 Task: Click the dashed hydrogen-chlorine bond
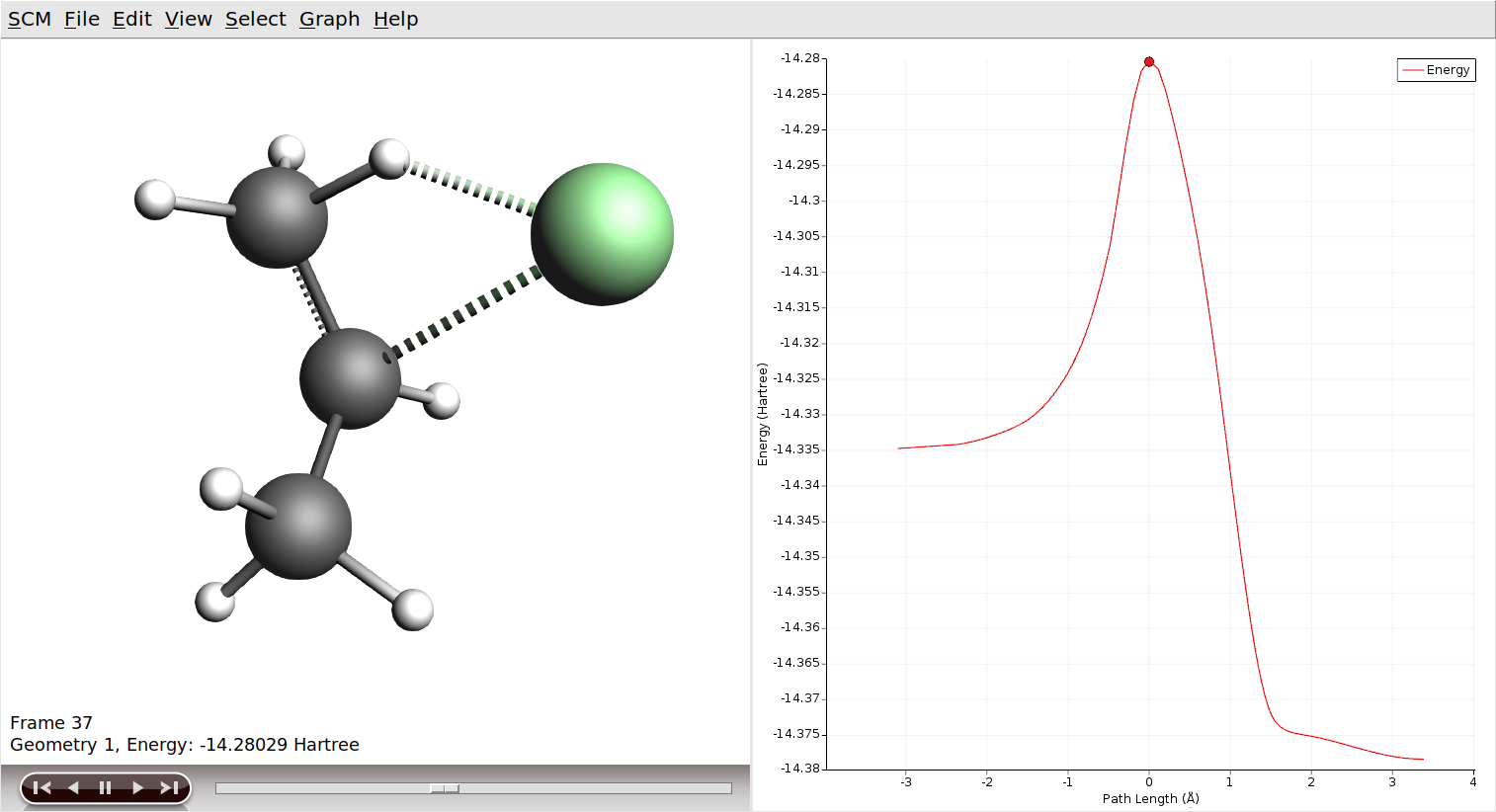point(470,185)
